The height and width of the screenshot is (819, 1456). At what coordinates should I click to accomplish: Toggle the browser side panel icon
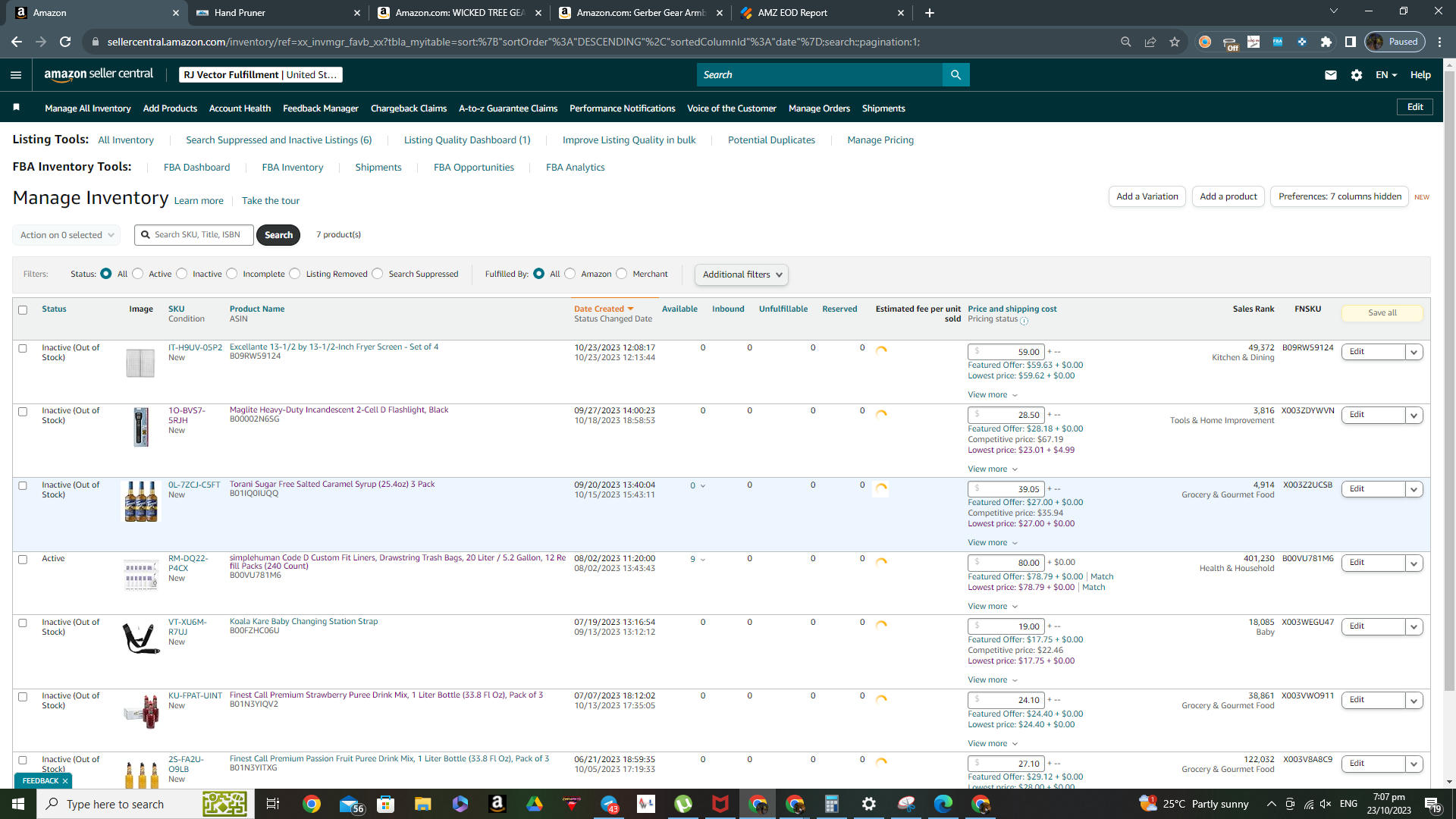click(x=1351, y=42)
